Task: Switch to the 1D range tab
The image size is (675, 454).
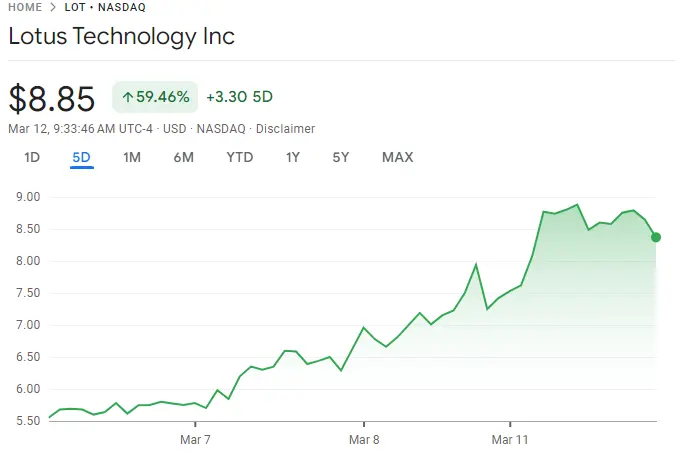Action: click(x=31, y=157)
